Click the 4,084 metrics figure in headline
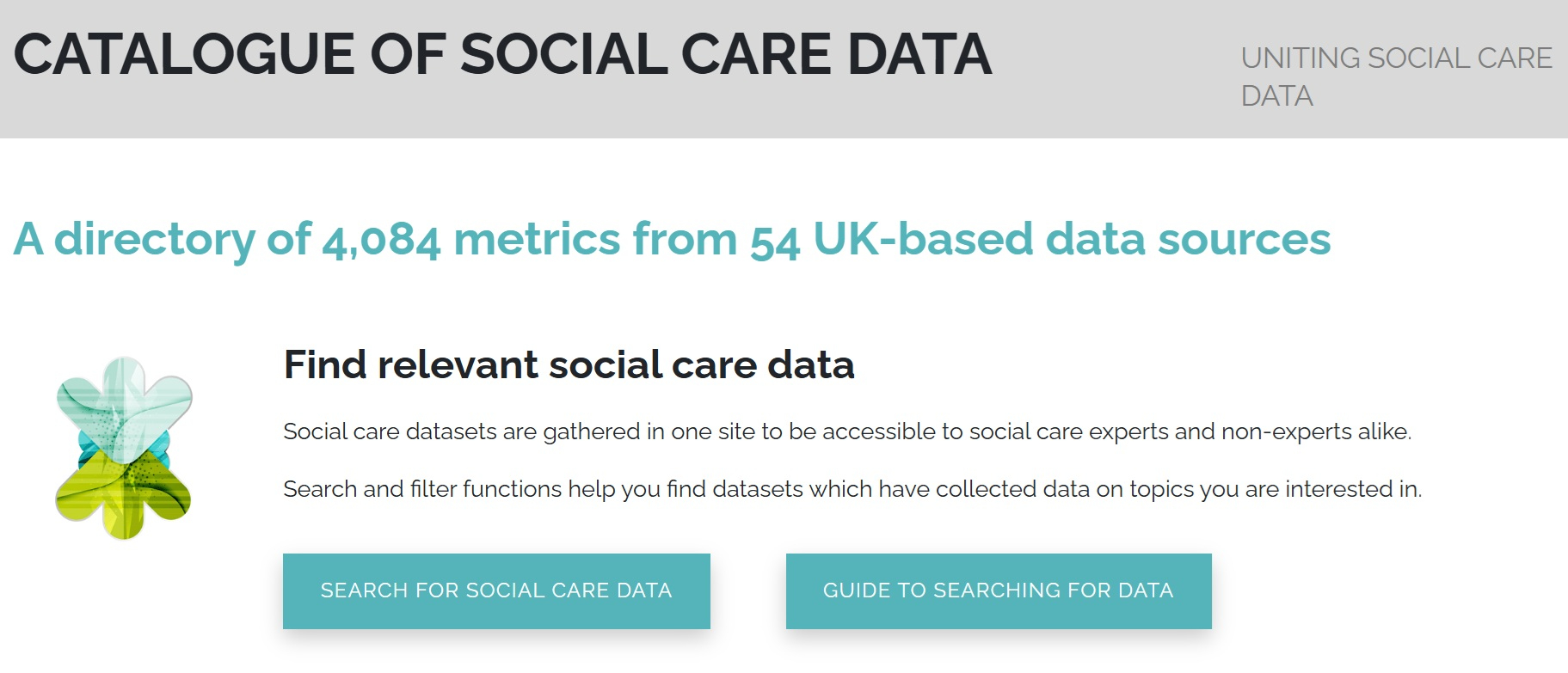The height and width of the screenshot is (673, 1568). 381,241
